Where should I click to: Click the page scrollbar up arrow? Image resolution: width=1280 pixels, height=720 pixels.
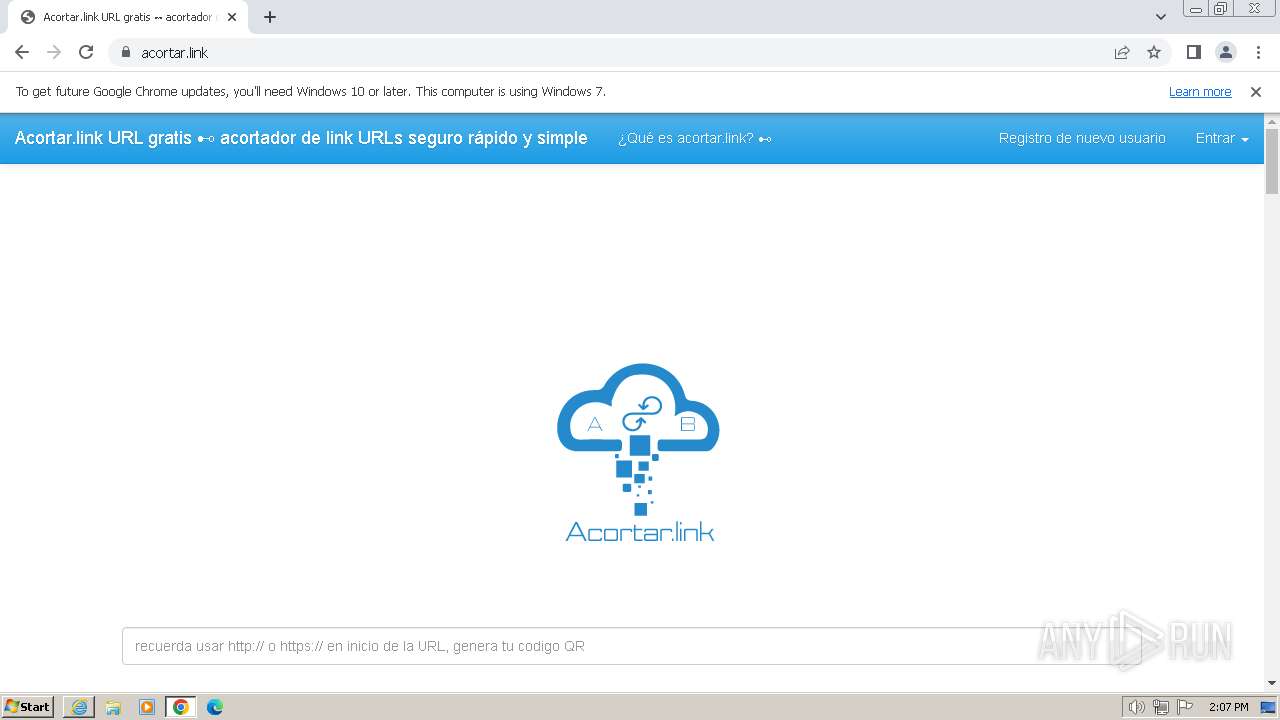click(x=1272, y=121)
